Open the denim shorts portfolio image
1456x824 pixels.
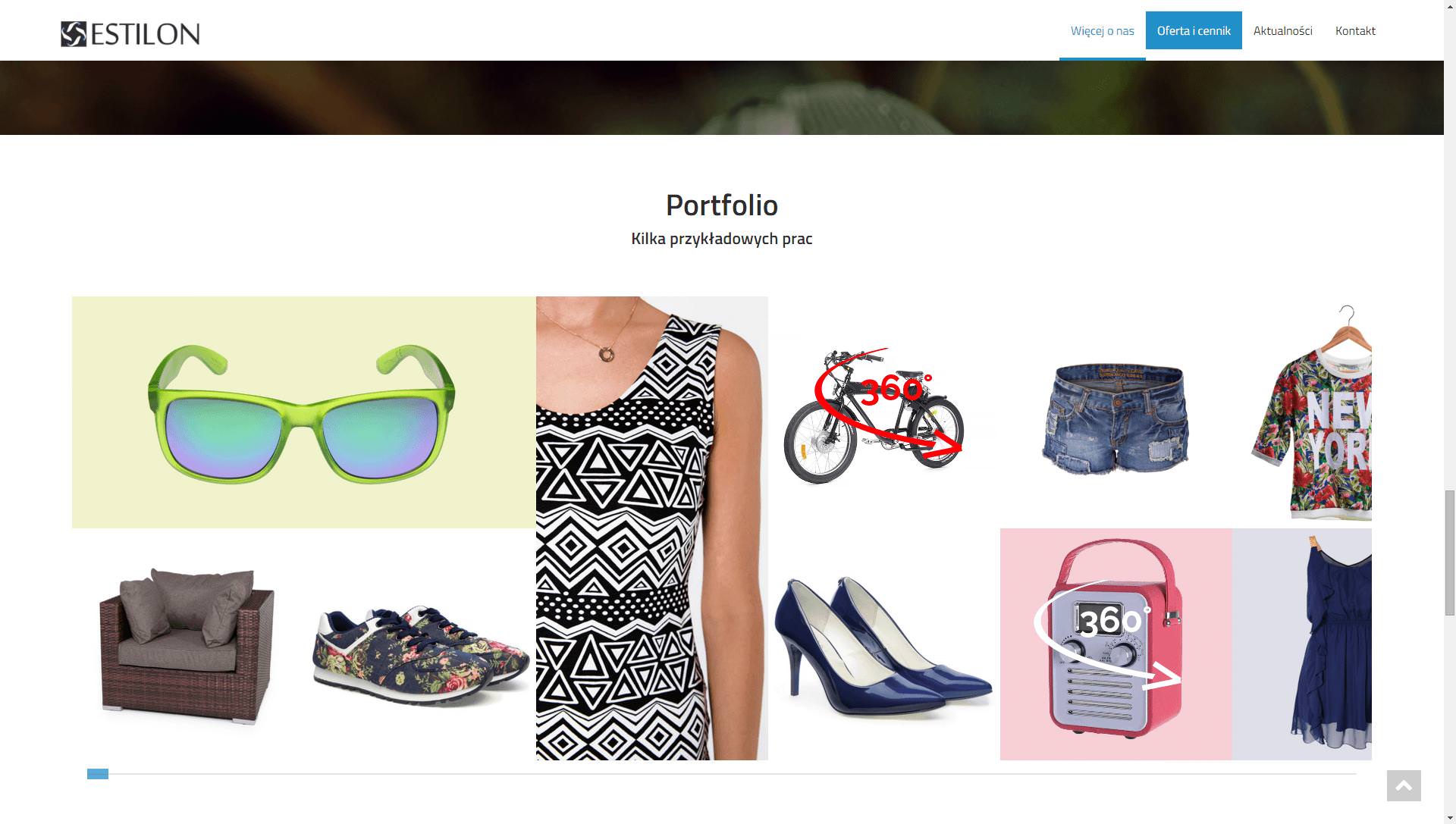point(1116,412)
